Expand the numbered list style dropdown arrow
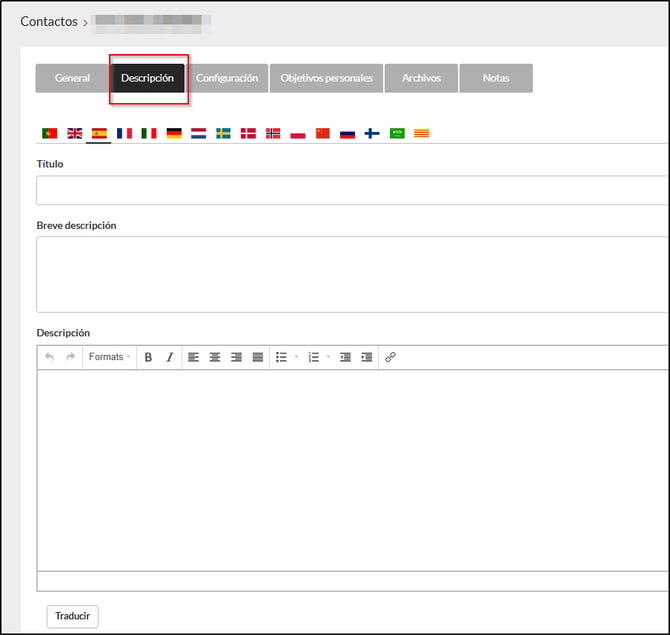This screenshot has height=635, width=670. (328, 357)
